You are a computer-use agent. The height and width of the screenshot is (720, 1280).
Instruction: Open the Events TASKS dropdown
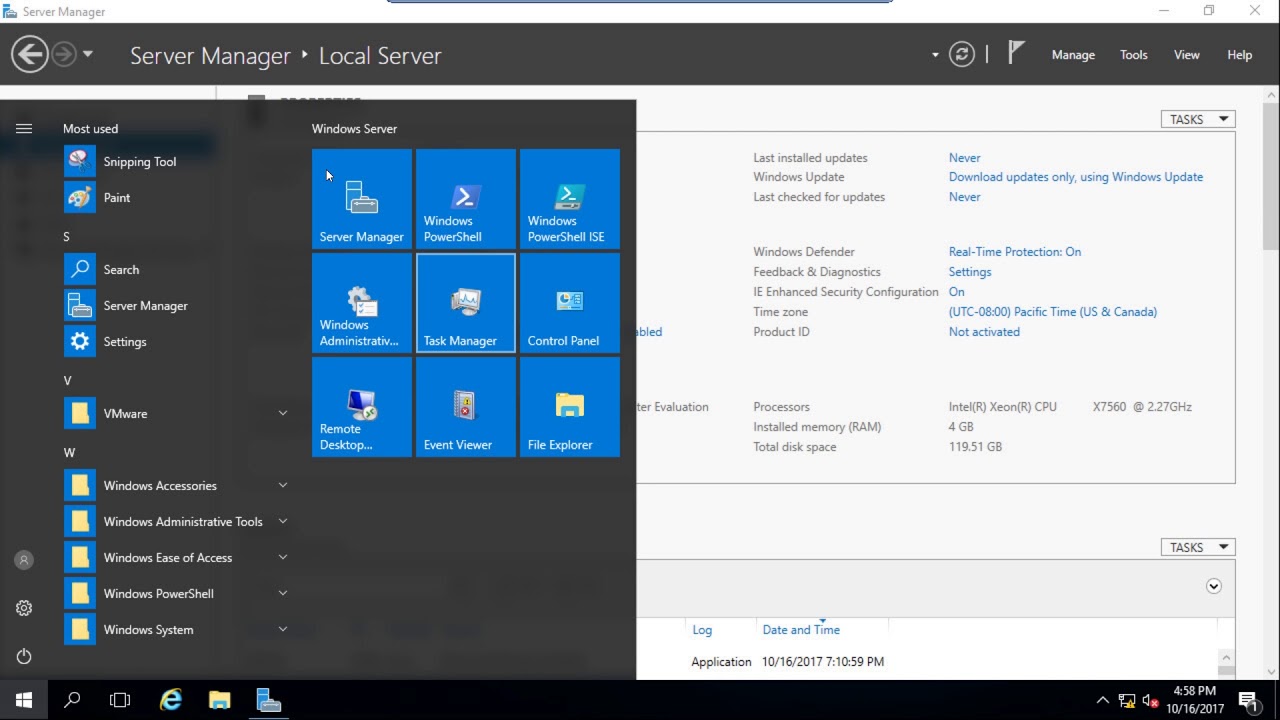click(x=1198, y=547)
